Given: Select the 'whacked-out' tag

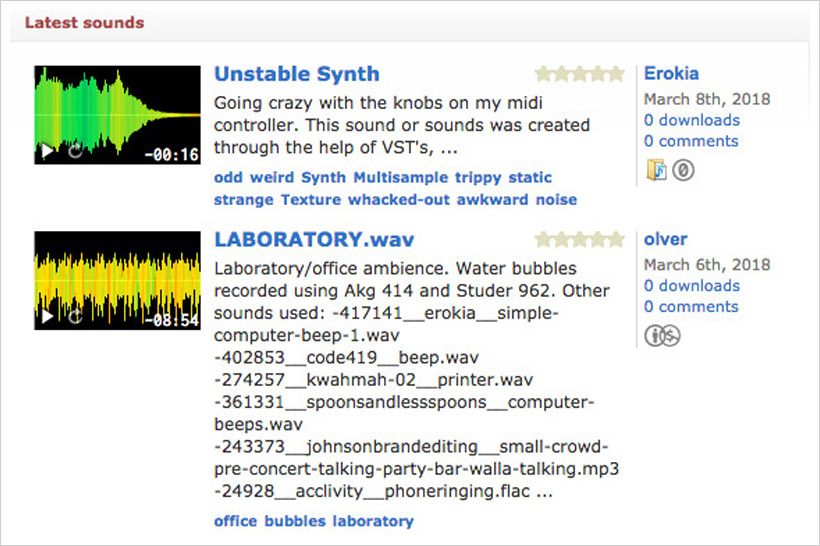Looking at the screenshot, I should [398, 199].
